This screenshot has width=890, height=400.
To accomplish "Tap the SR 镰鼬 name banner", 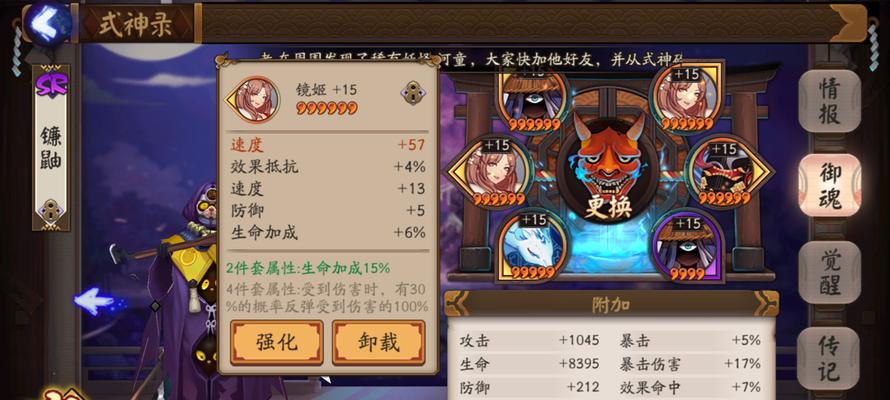I will click(51, 148).
